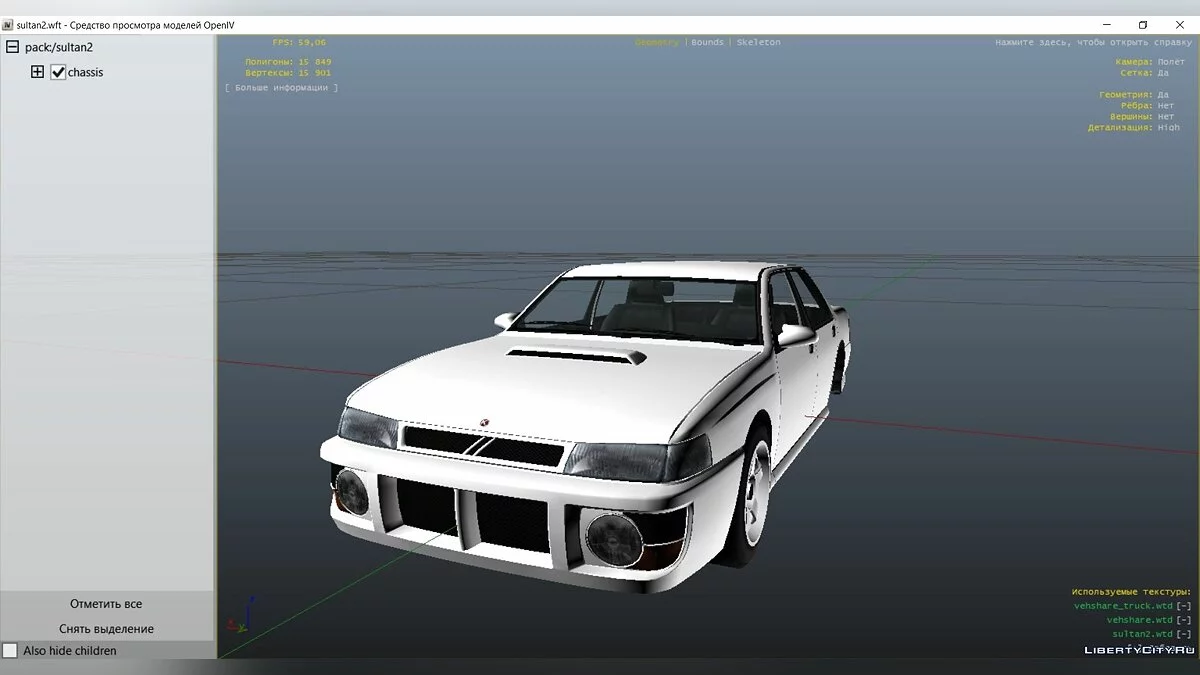Collapse vehshare.wtd with its [-] toggle

(1184, 620)
